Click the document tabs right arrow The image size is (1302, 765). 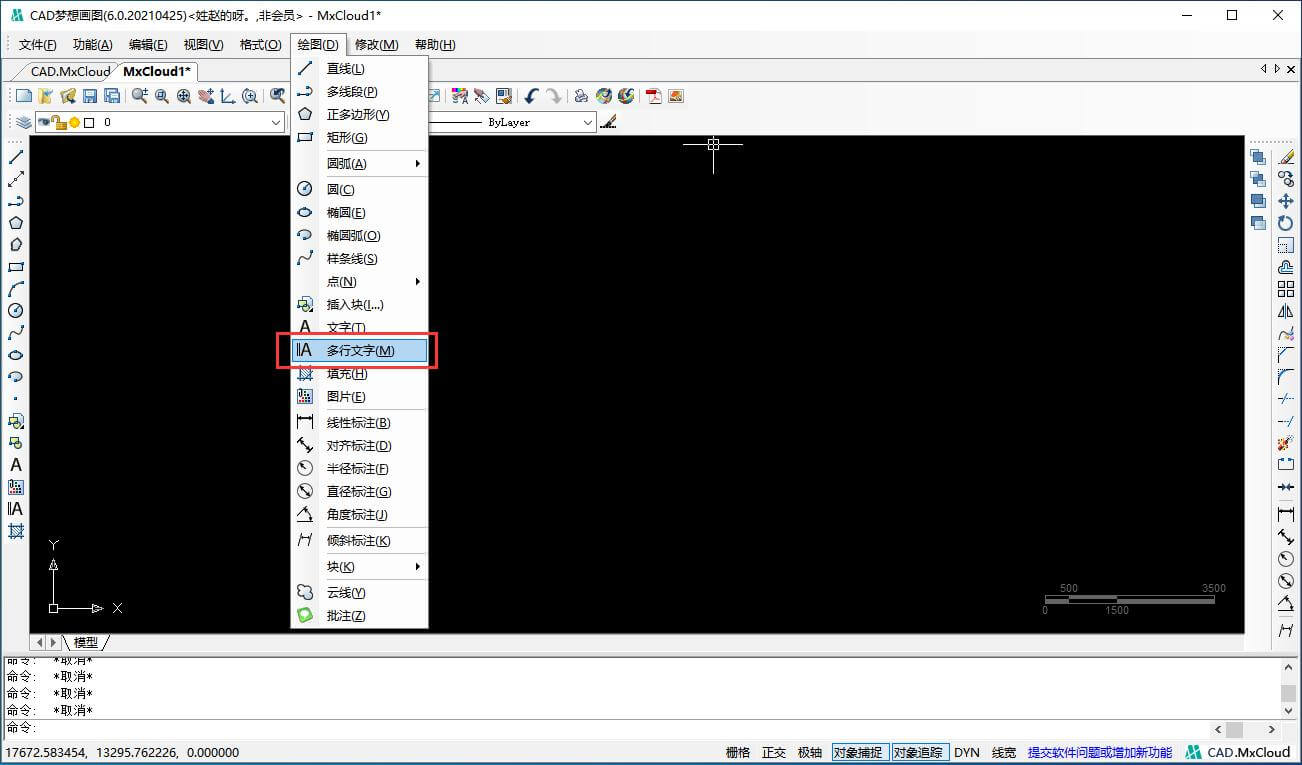click(x=1276, y=69)
